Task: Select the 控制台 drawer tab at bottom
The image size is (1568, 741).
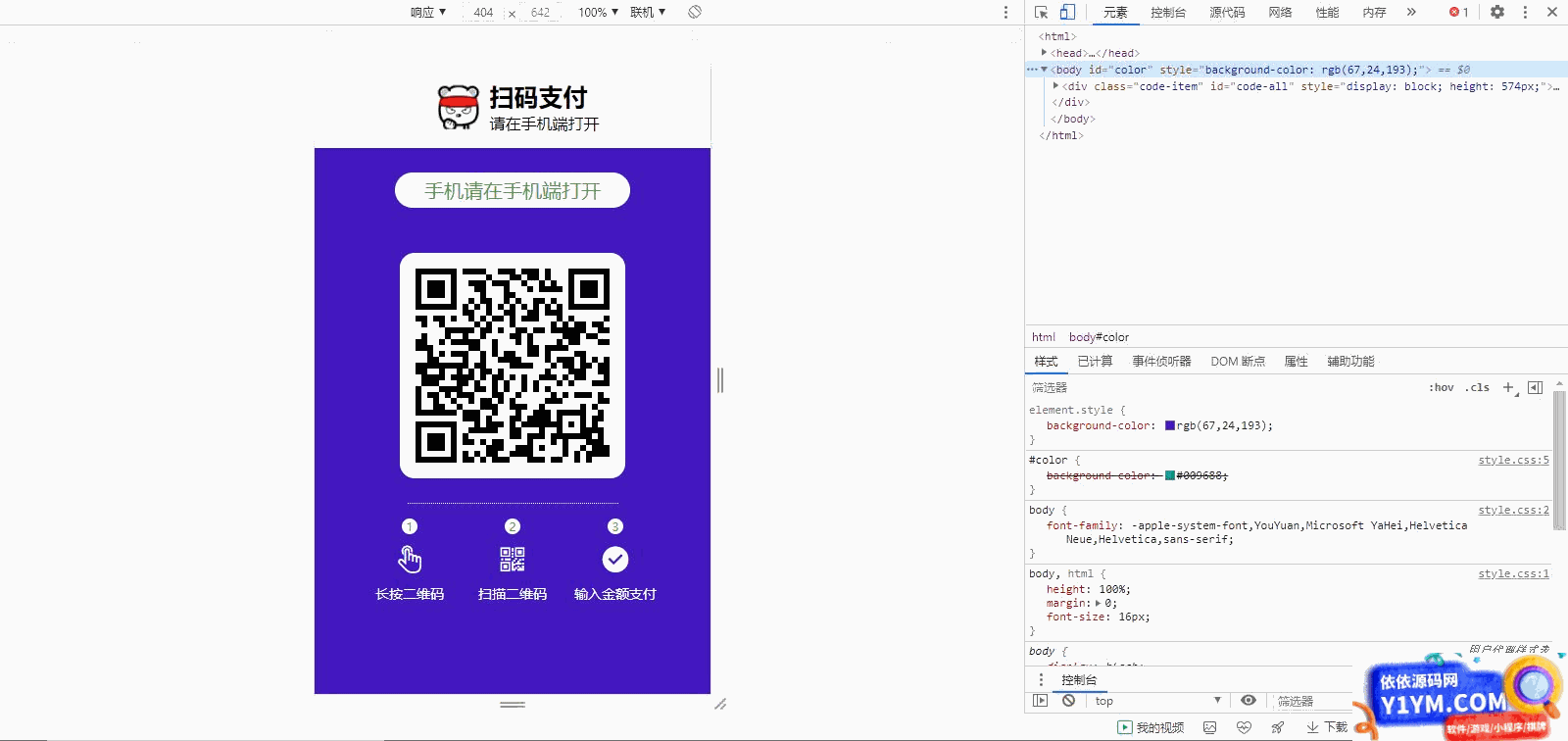Action: (1079, 679)
